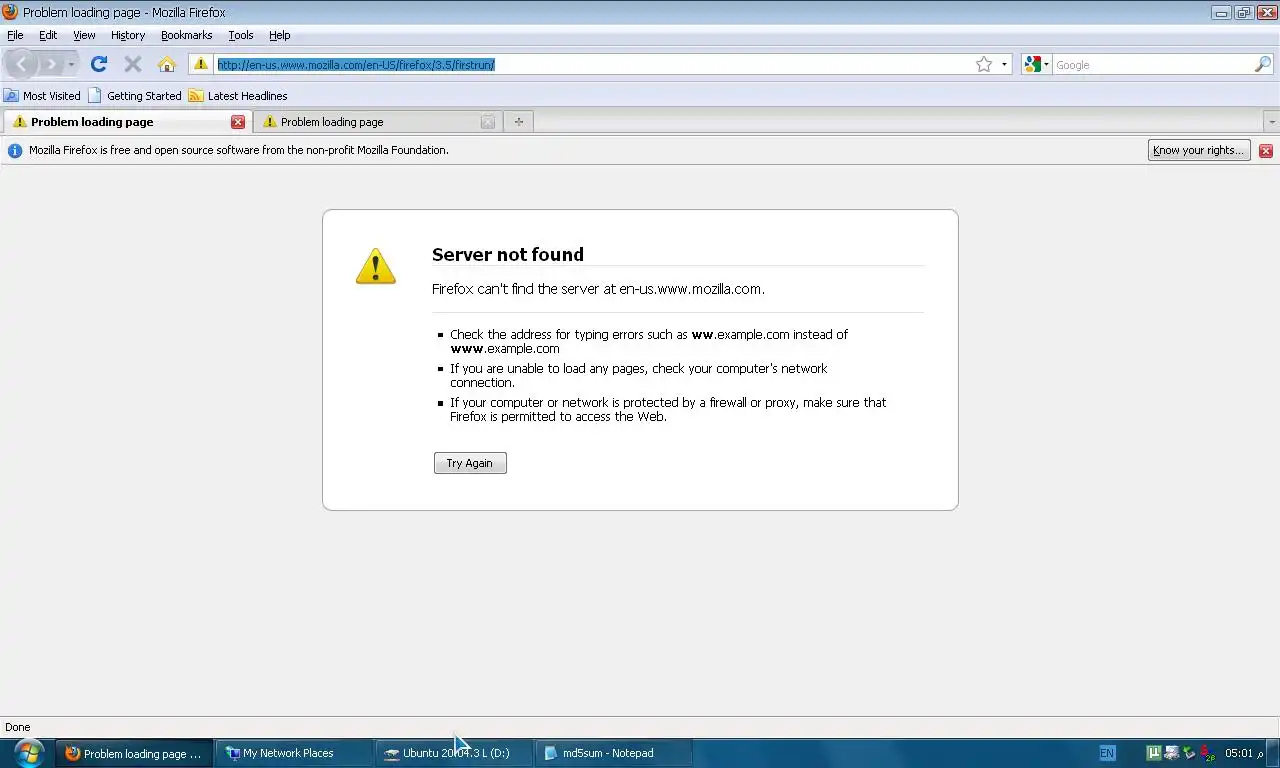The width and height of the screenshot is (1280, 768).
Task: Open the Latest Headlines feed bookmark
Action: 238,96
